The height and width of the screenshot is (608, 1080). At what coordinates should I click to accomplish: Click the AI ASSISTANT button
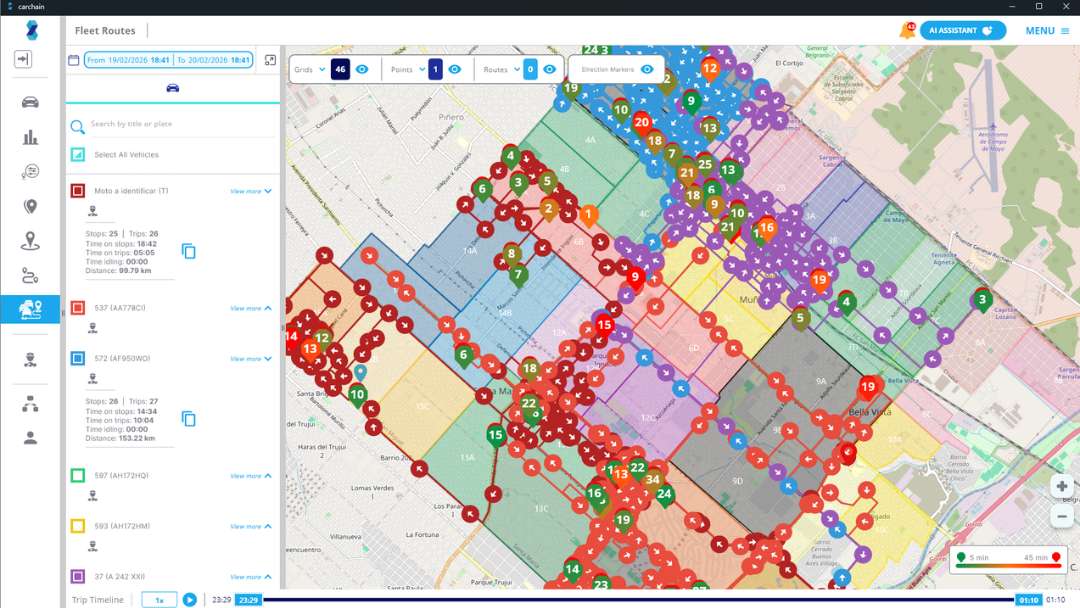pyautogui.click(x=961, y=30)
